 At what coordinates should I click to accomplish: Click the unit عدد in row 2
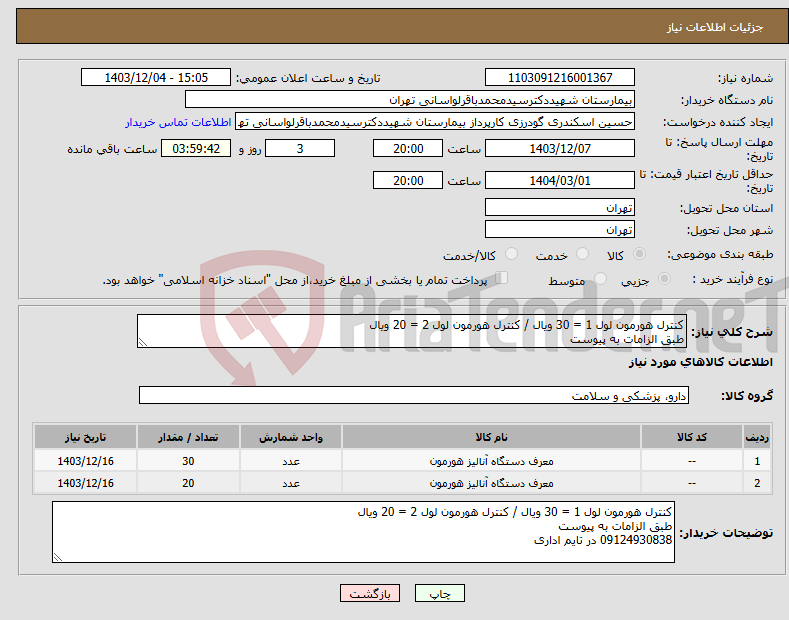click(291, 484)
